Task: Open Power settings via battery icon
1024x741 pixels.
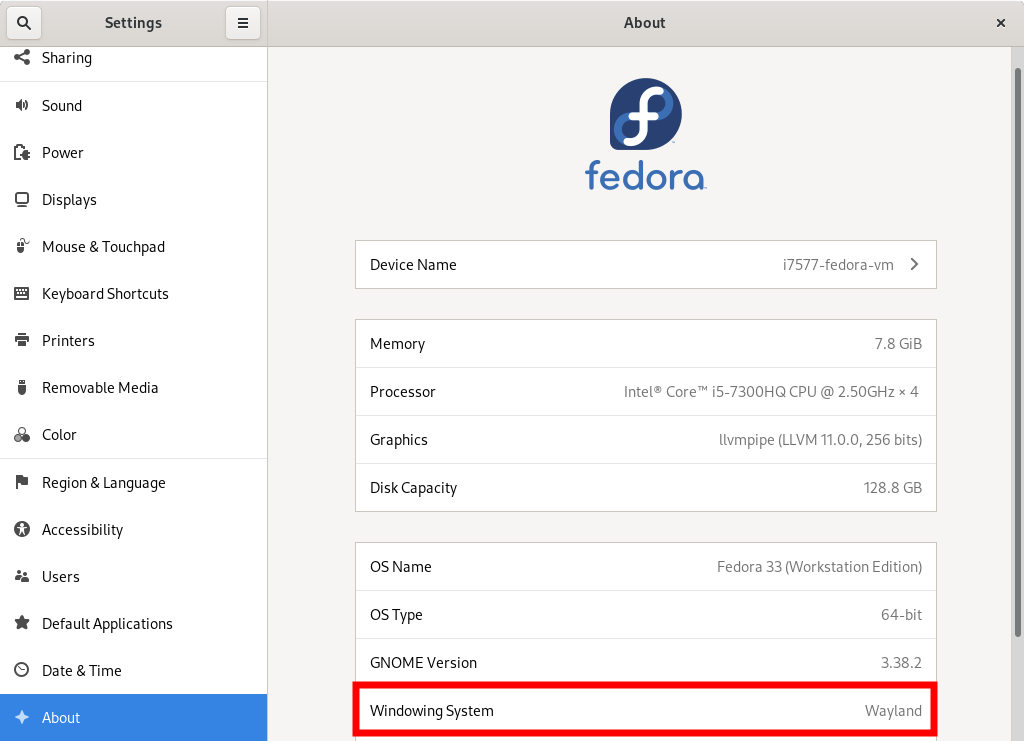Action: (22, 152)
